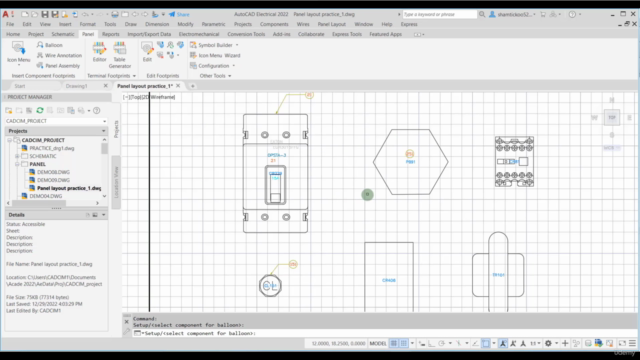Open the Components menu
640x360 pixels.
[274, 24]
